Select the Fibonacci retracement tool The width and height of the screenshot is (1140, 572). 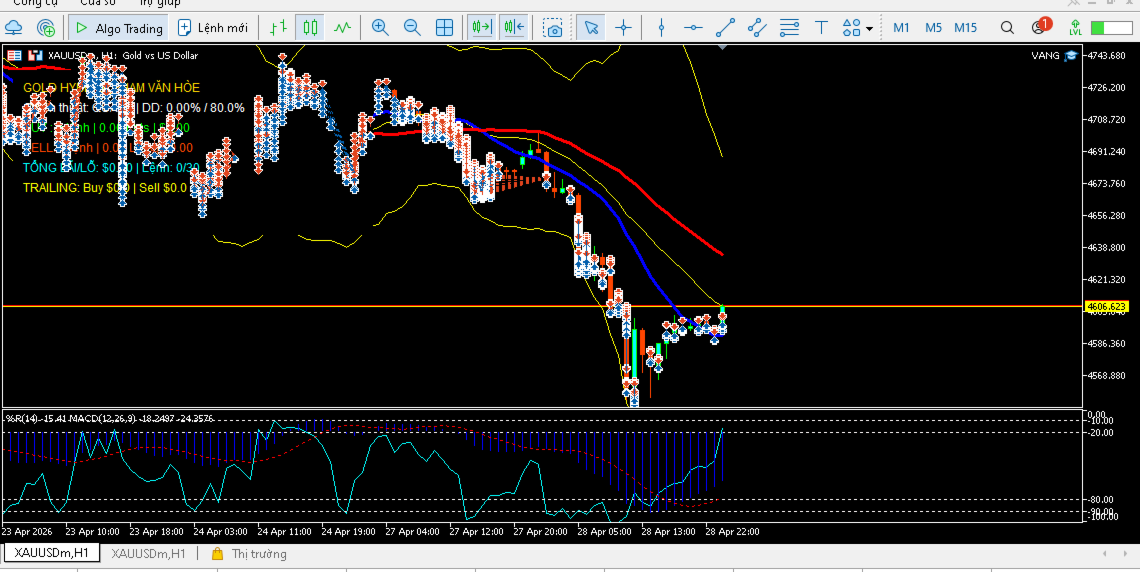[789, 28]
